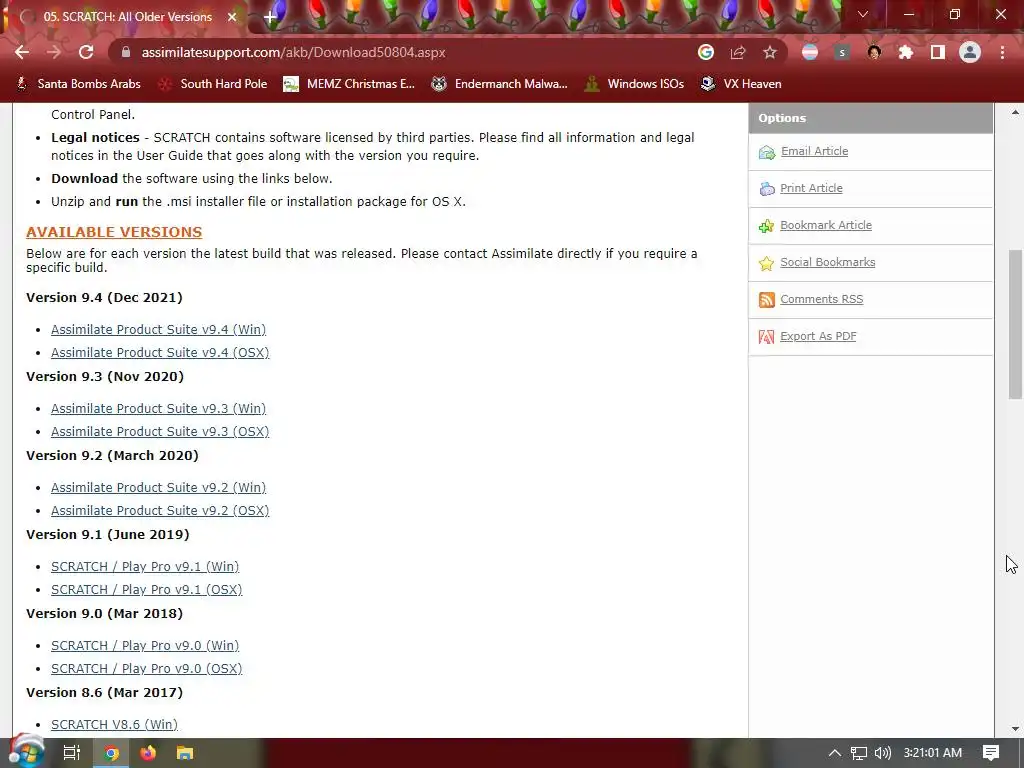The image size is (1024, 768).
Task: Click the page vertical scrollbar thumb
Action: (x=1015, y=324)
